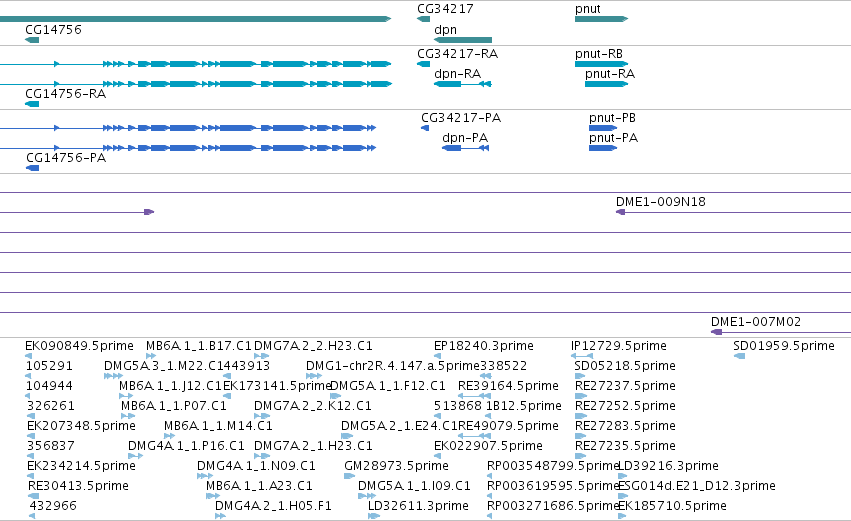Click EST DMG7A.2_2.H23.C1
This screenshot has width=851, height=521.
coord(313,346)
